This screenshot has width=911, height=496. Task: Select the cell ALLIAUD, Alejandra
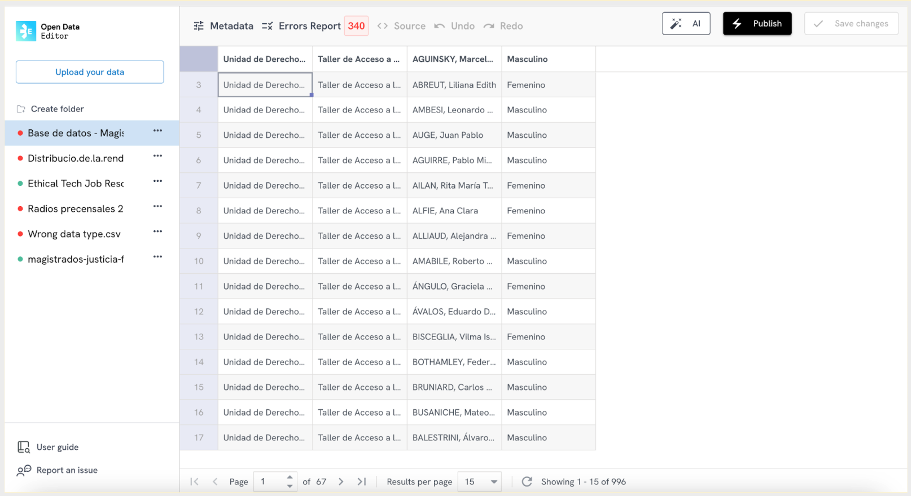[x=454, y=236]
